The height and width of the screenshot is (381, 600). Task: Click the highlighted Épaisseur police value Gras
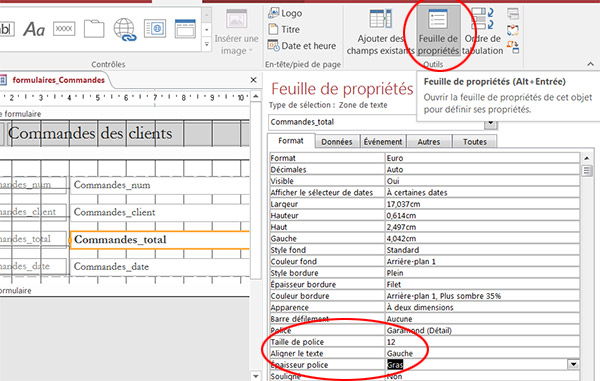(x=395, y=365)
